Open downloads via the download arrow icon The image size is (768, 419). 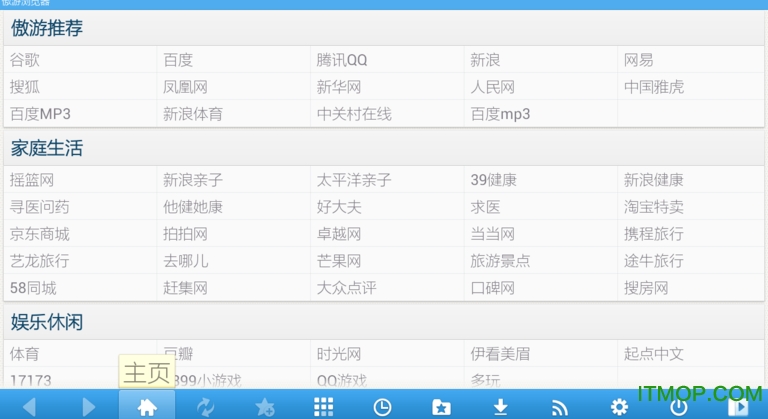501,406
